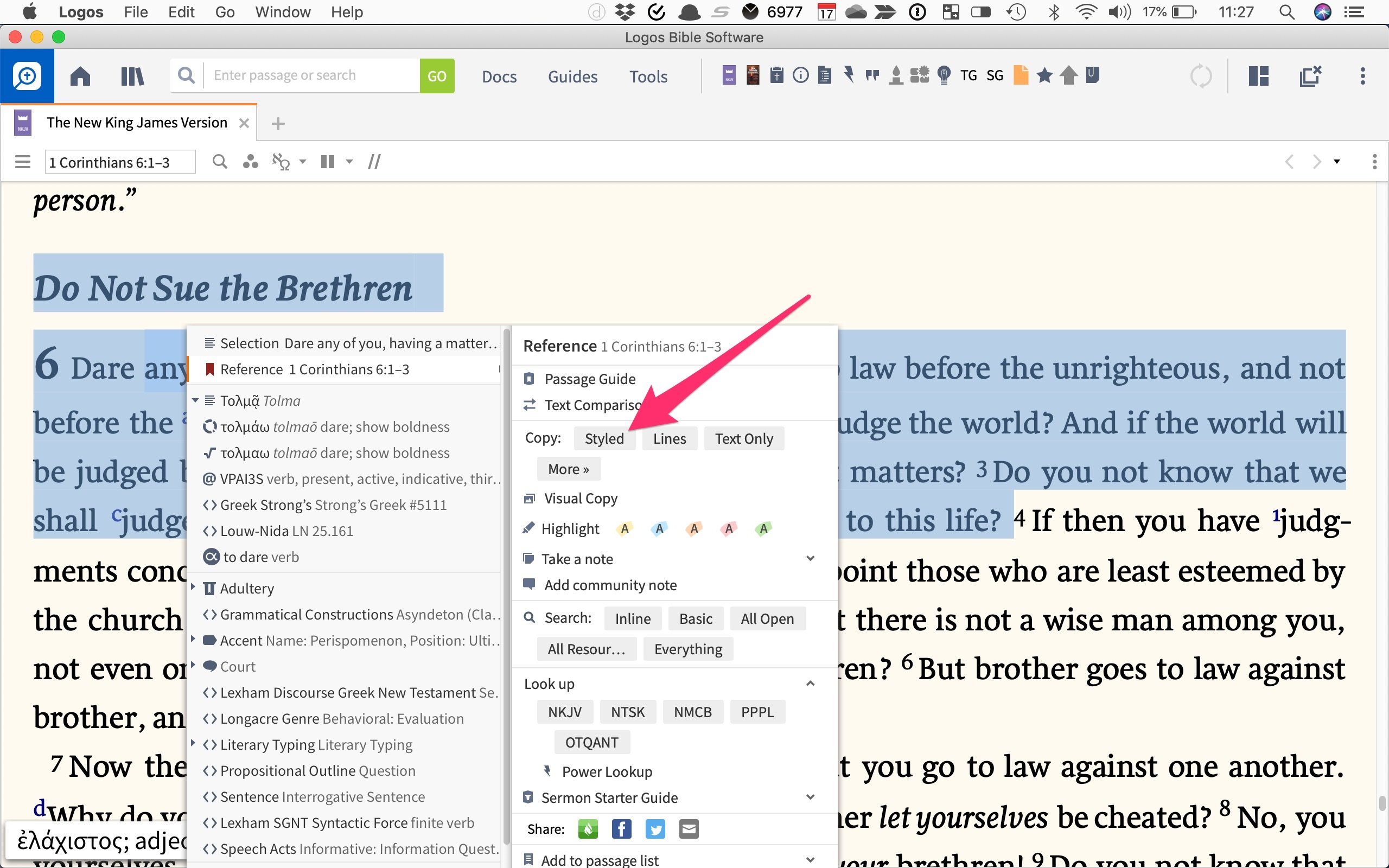Viewport: 1389px width, 868px height.
Task: Click the panel layout icon near sync arrows
Action: click(x=1258, y=76)
